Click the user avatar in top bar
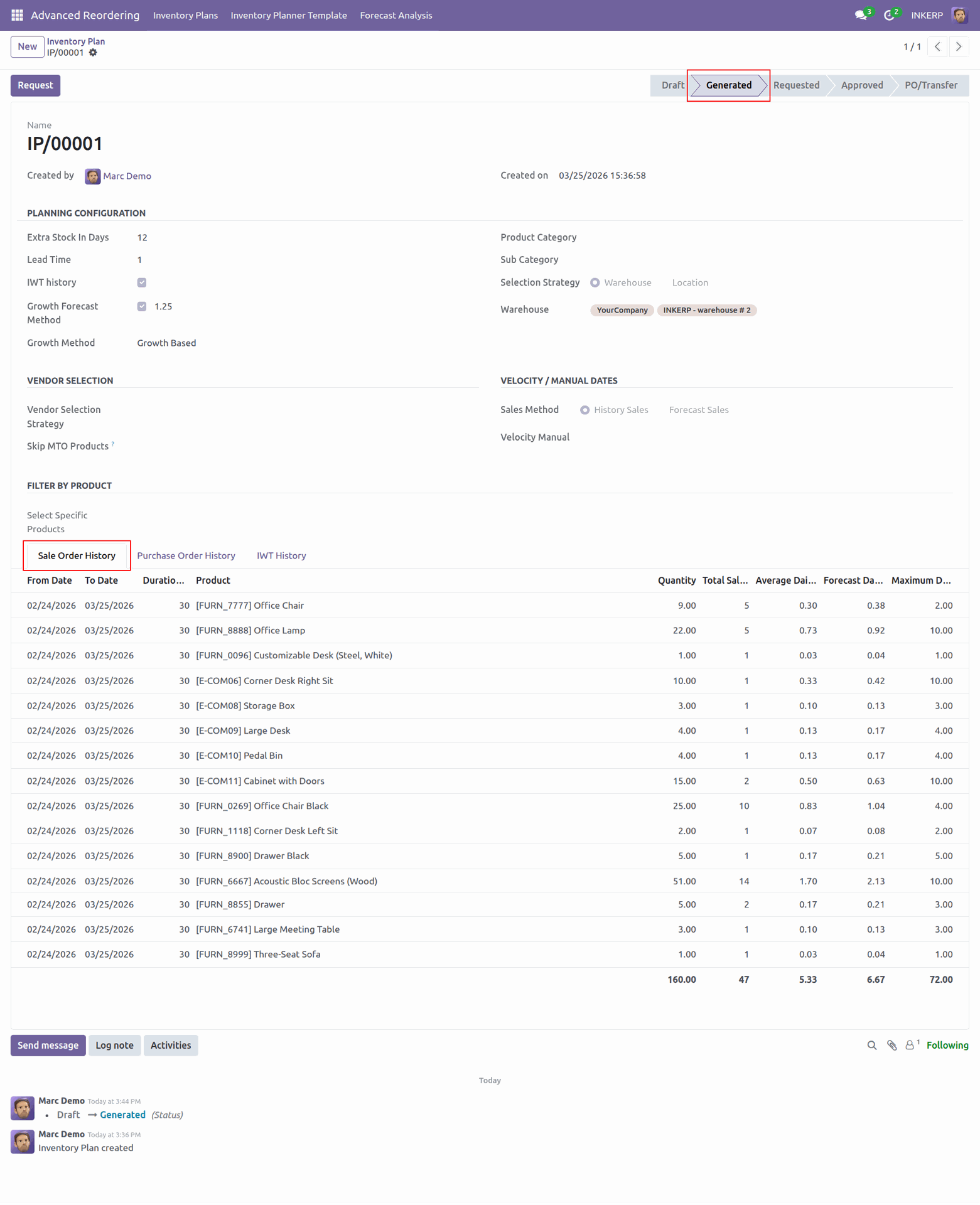This screenshot has width=980, height=1205. pyautogui.click(x=959, y=15)
